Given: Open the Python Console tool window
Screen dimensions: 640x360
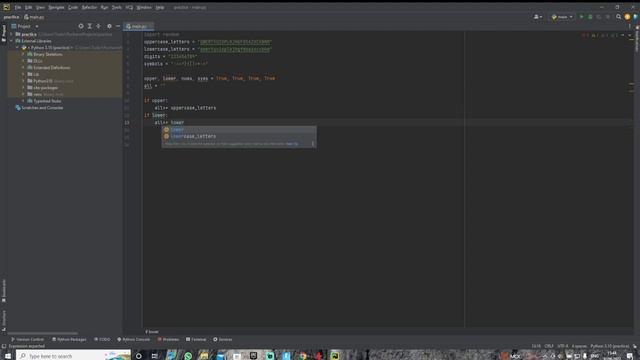Looking at the screenshot, I should pyautogui.click(x=133, y=339).
